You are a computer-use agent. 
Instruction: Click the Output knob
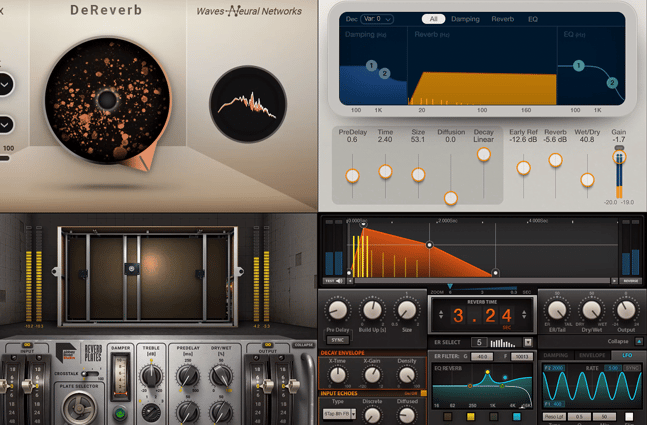(x=626, y=310)
